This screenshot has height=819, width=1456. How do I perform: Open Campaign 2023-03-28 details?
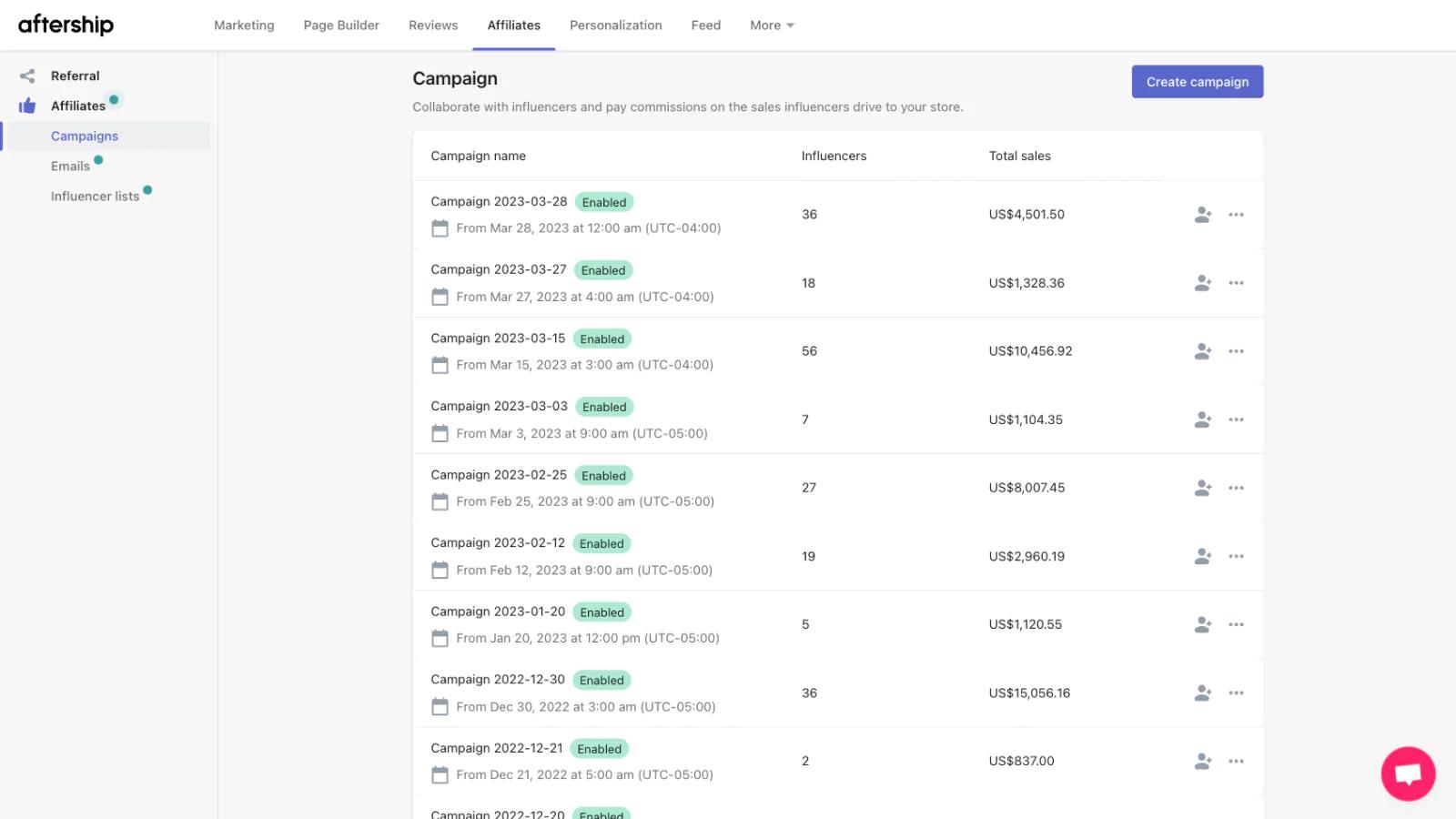point(499,201)
